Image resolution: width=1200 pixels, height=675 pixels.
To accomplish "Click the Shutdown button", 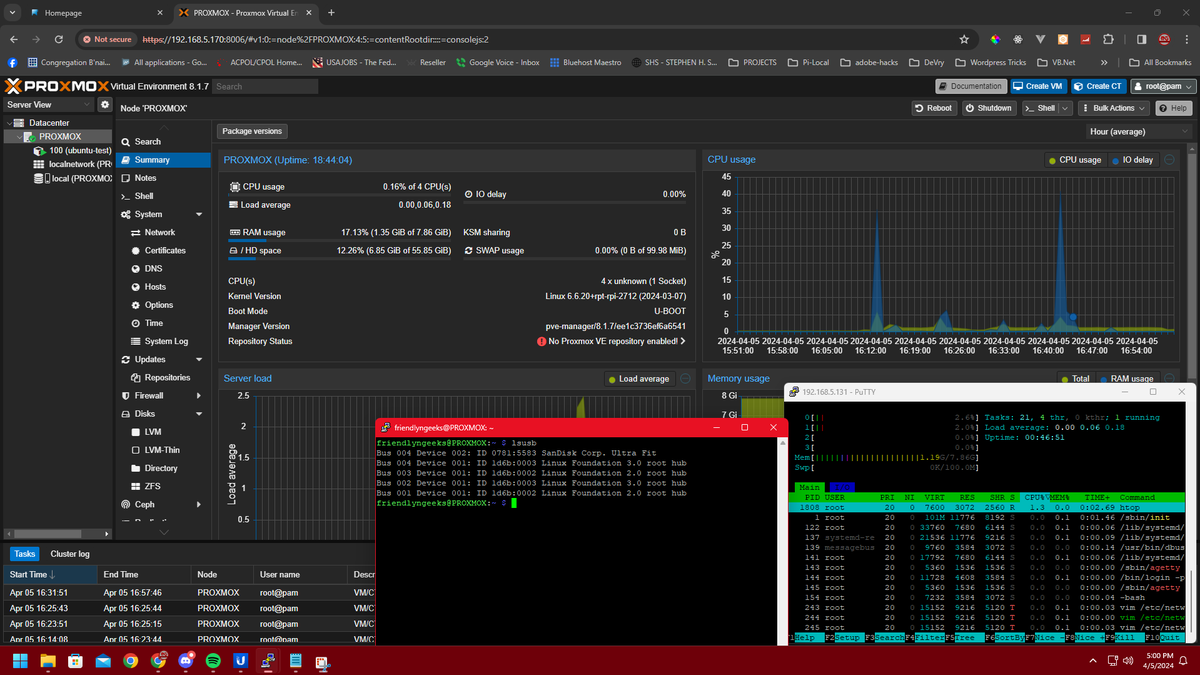I will click(x=988, y=108).
